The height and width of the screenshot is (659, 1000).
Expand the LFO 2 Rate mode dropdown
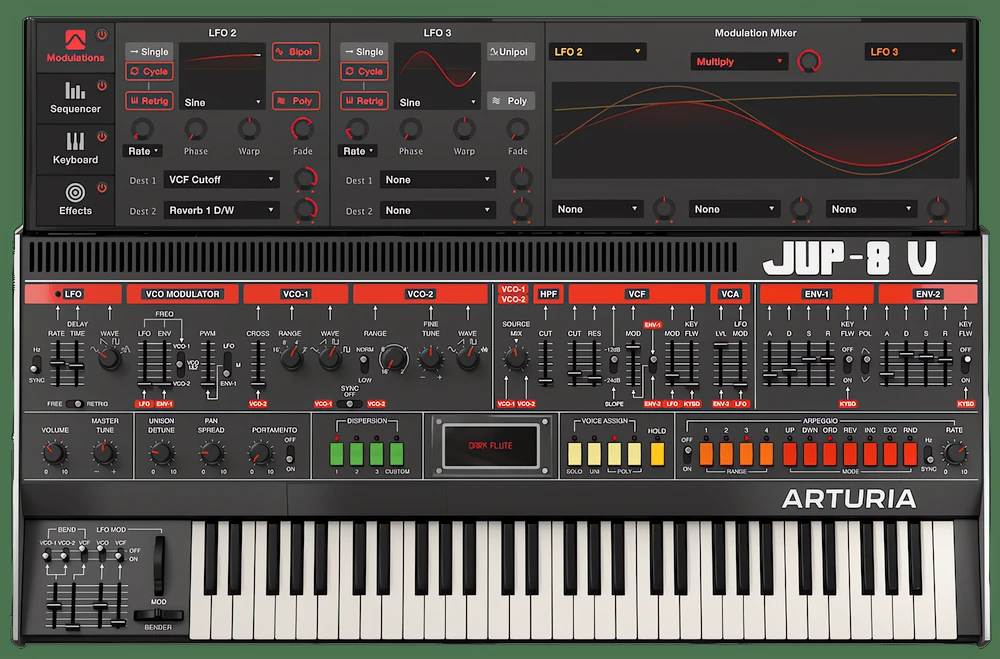[x=143, y=151]
